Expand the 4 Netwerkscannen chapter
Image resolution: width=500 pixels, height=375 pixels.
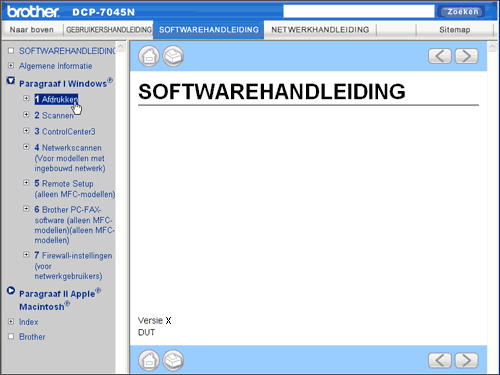coord(26,146)
